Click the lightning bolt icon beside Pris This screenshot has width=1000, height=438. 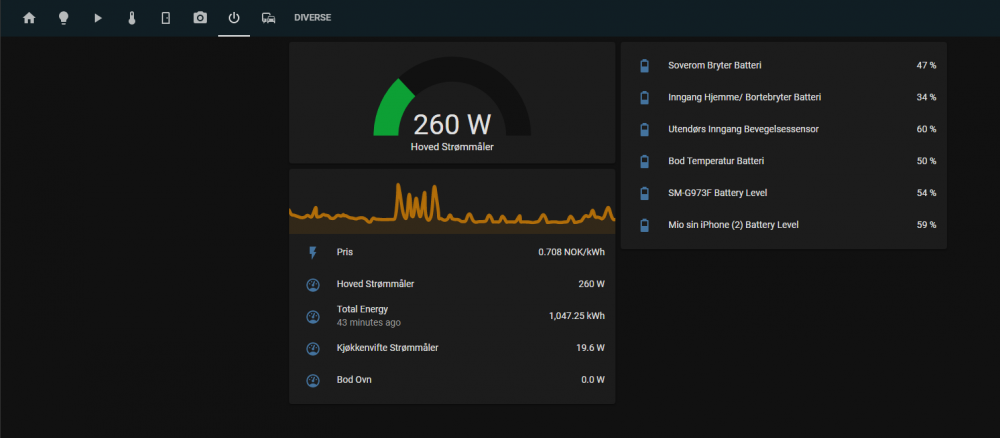(x=312, y=253)
